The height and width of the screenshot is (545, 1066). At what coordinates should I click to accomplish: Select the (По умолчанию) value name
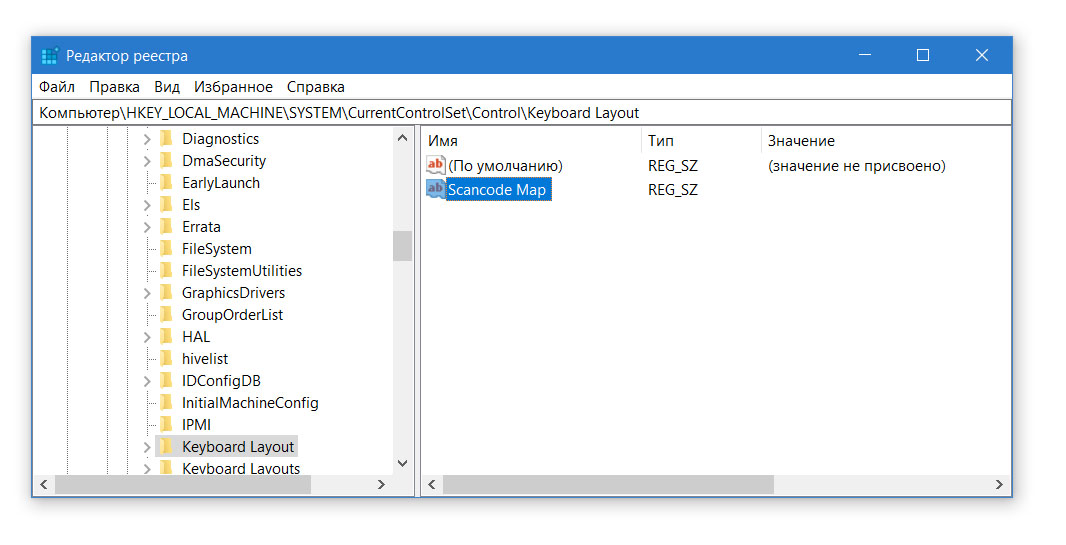click(x=505, y=166)
